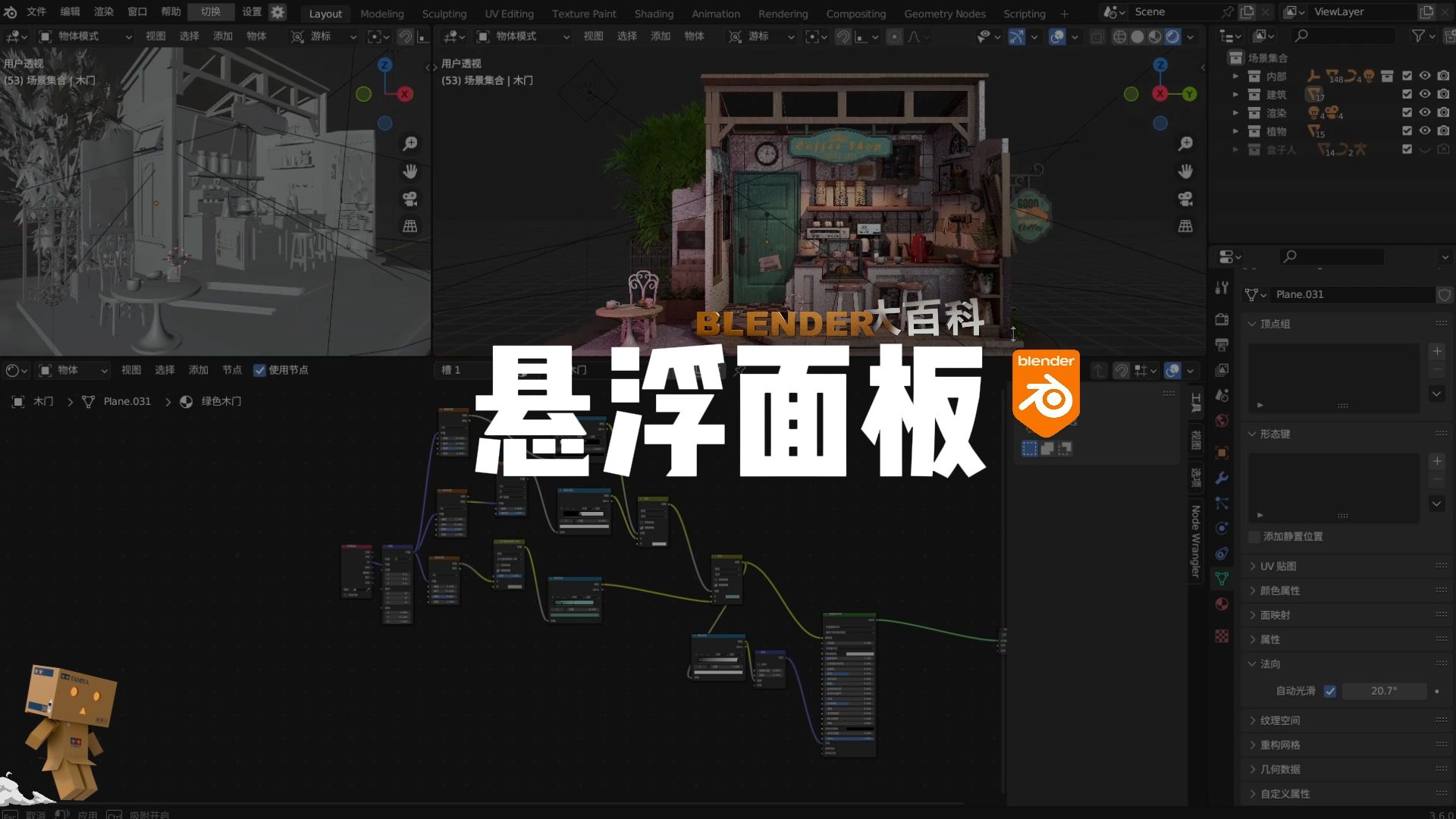Switch to the Modeling workspace tab
This screenshot has height=819, width=1456.
[x=381, y=14]
